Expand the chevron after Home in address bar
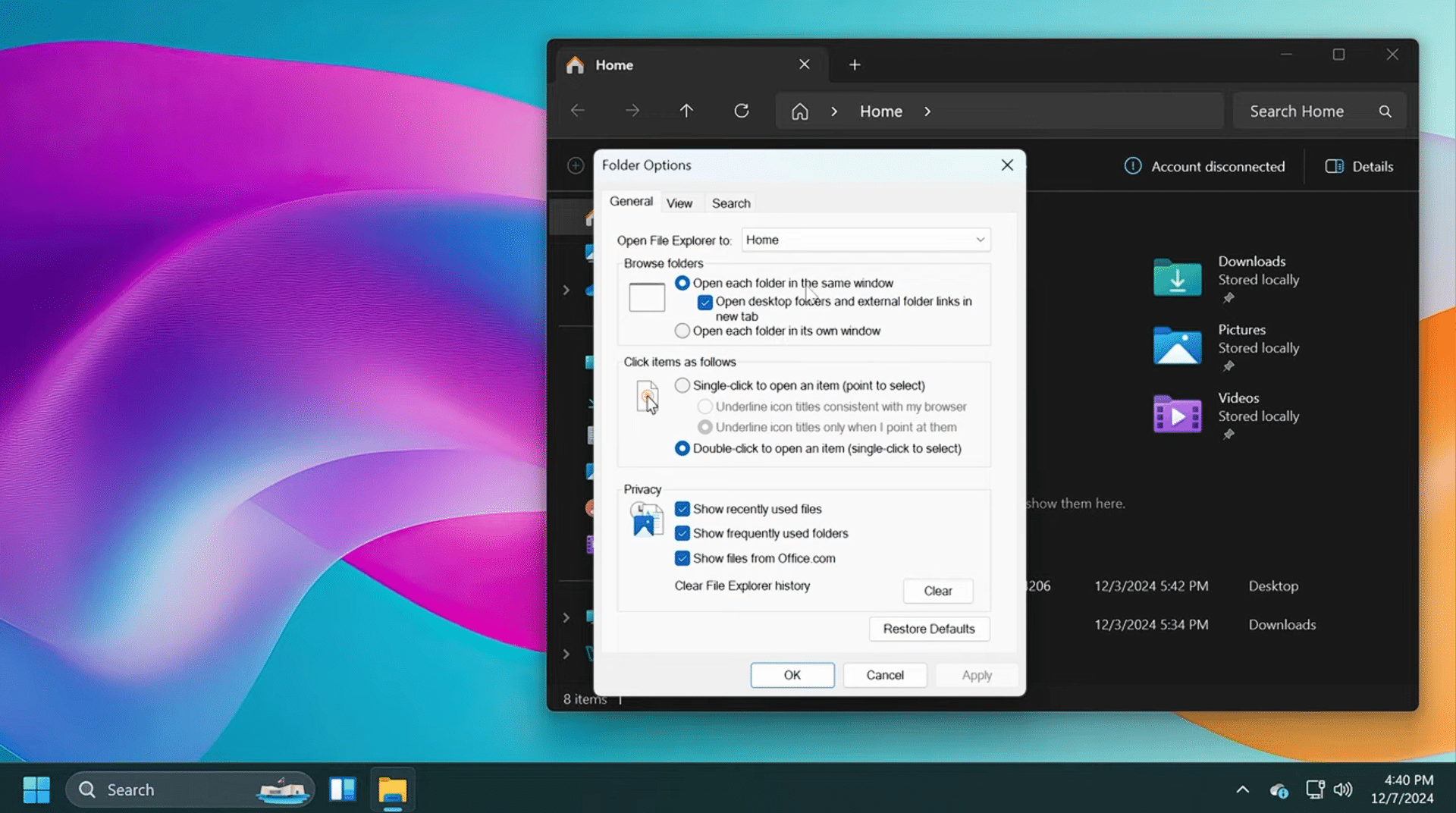Image resolution: width=1456 pixels, height=813 pixels. [927, 111]
